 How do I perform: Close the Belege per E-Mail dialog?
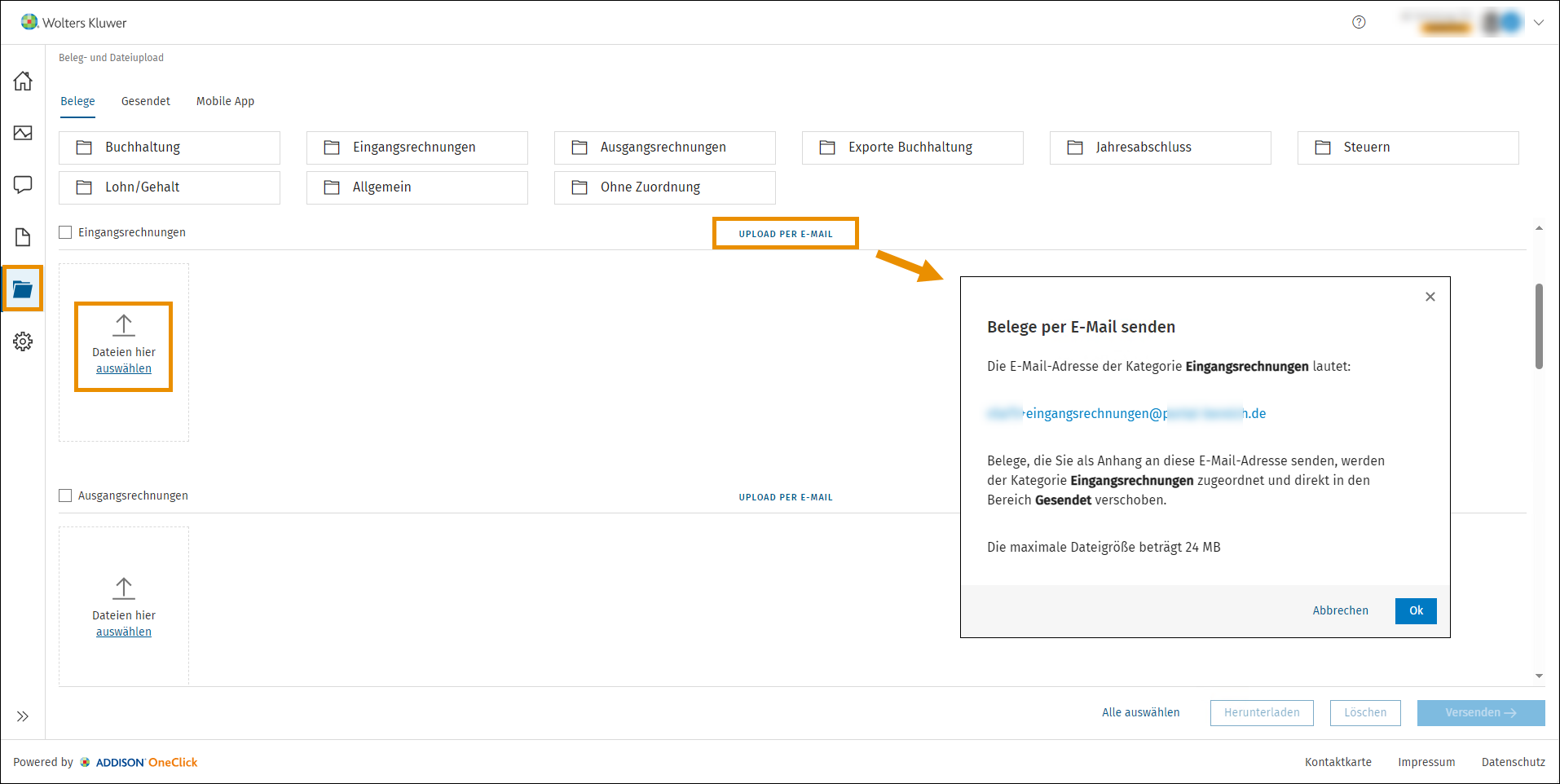pos(1430,297)
